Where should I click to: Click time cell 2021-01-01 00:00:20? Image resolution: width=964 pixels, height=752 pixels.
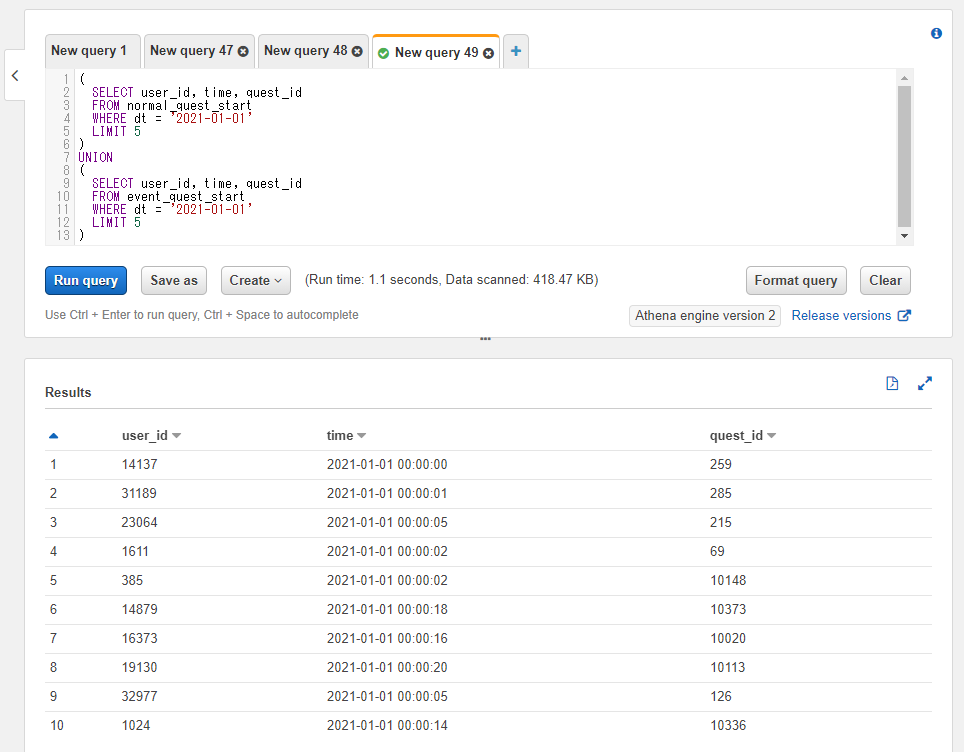[387, 667]
